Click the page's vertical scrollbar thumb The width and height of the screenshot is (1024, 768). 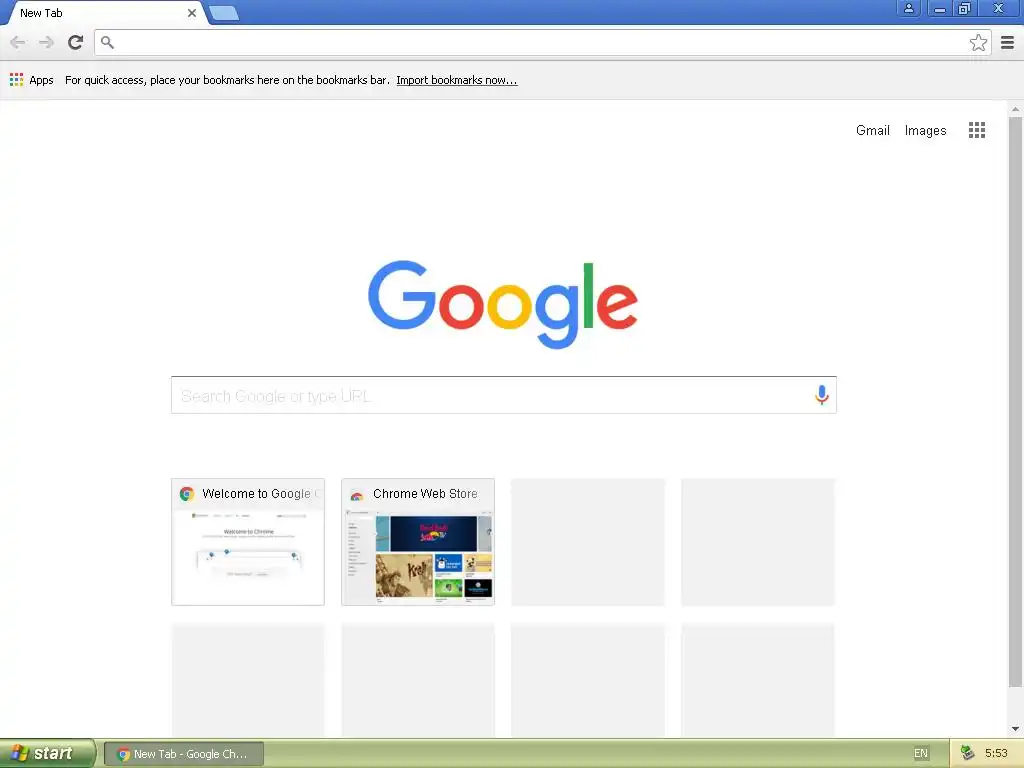coord(1015,402)
